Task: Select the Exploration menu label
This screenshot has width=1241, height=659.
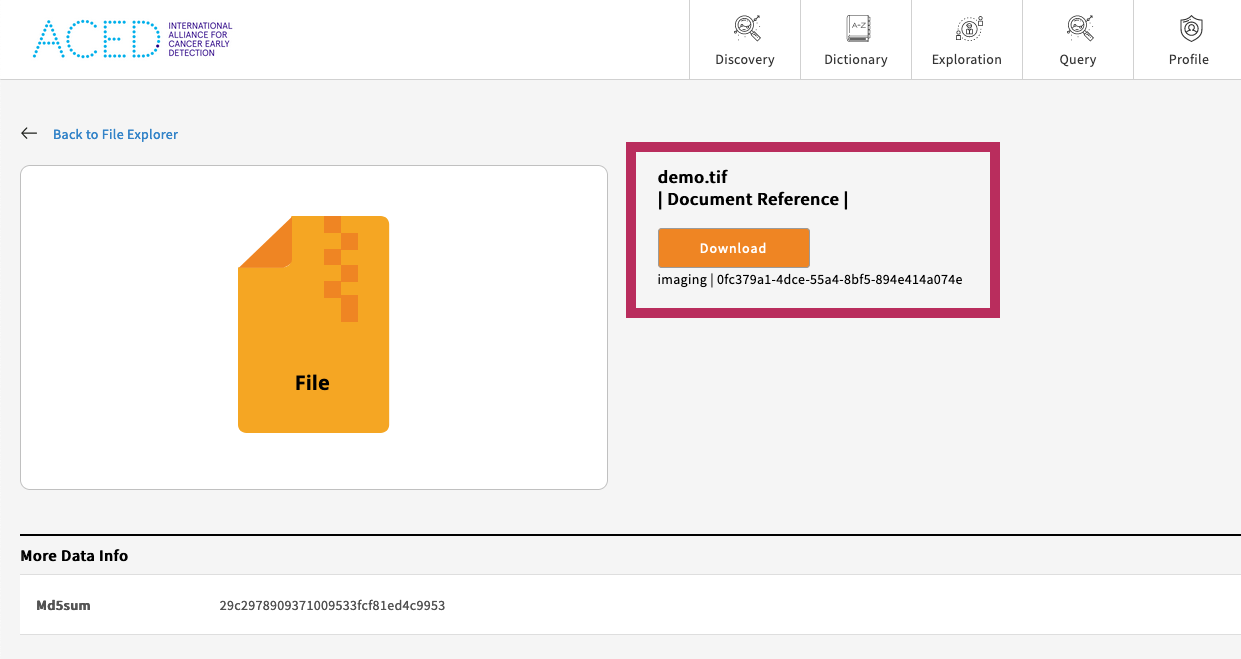Action: click(967, 60)
